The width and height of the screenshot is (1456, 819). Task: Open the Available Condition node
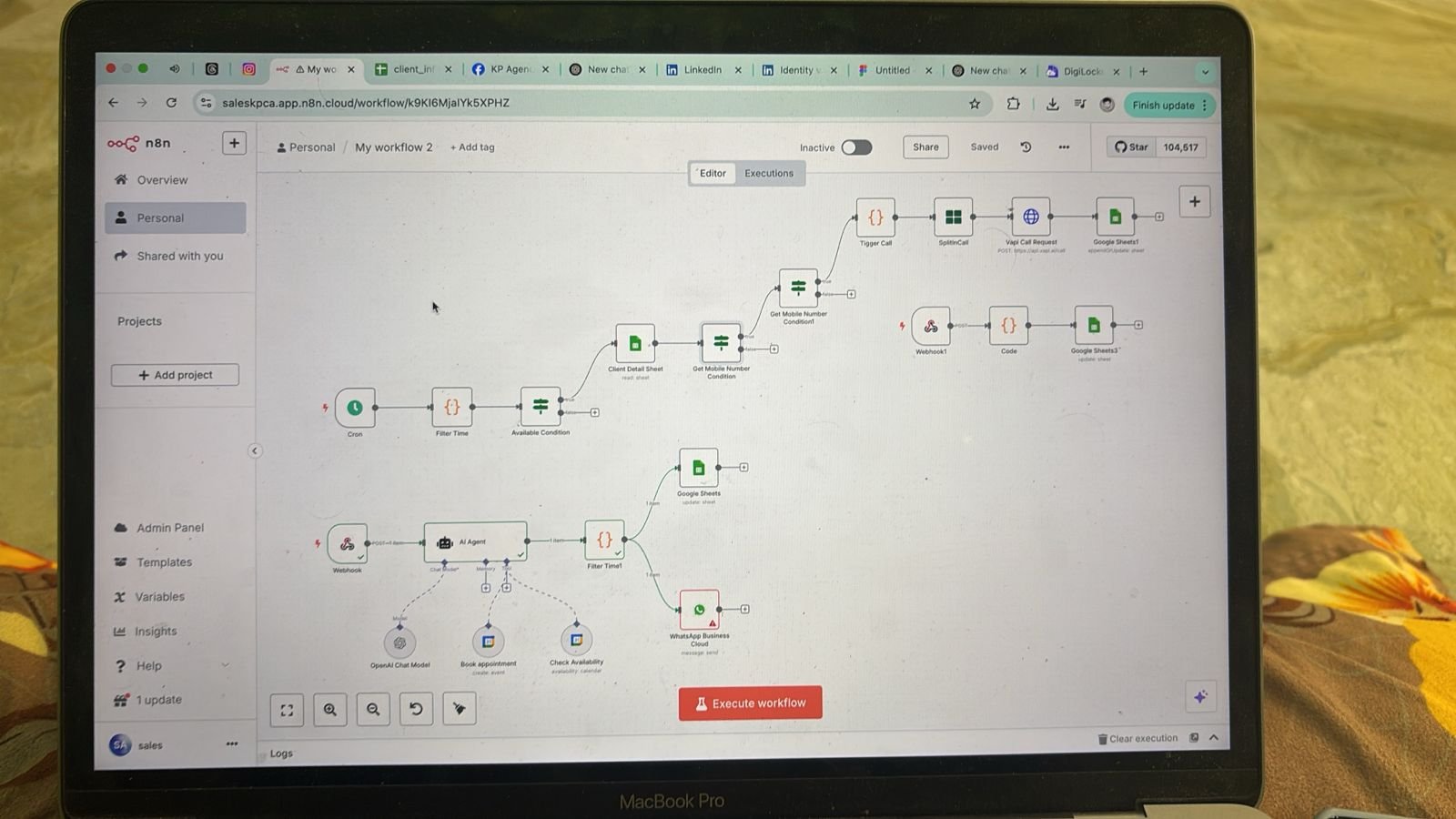(540, 406)
